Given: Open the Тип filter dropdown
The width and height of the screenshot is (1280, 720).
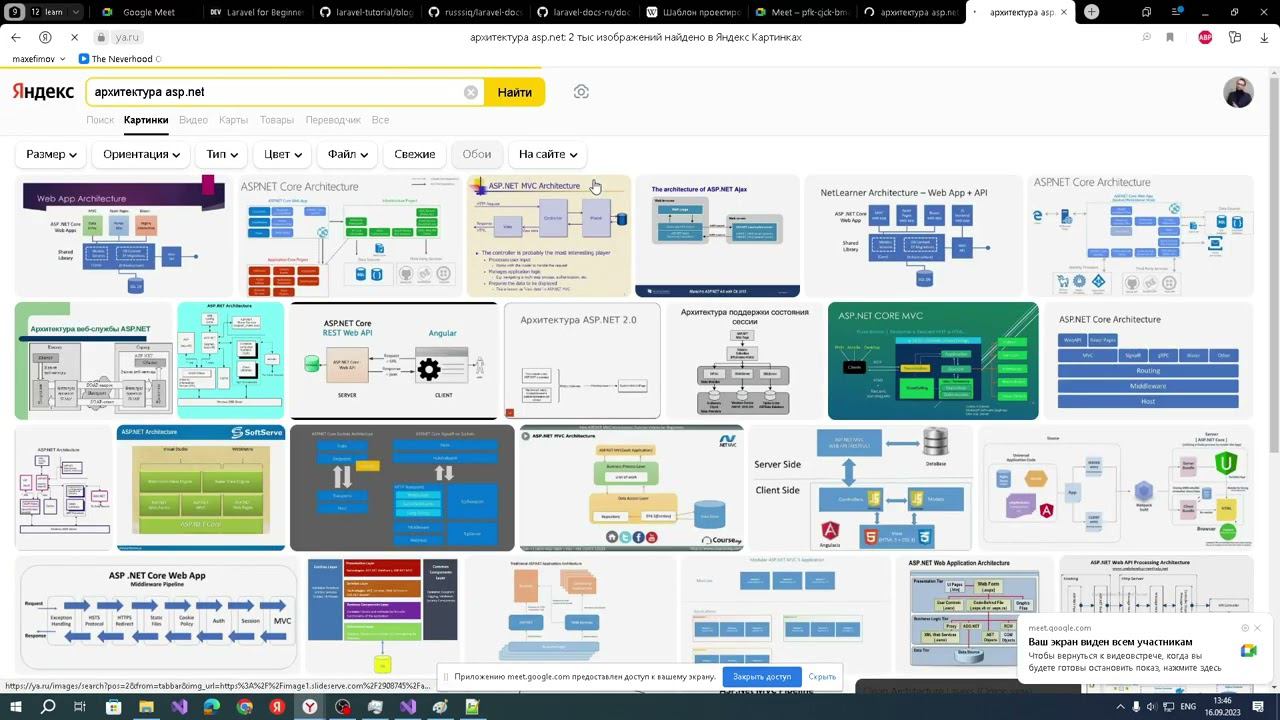Looking at the screenshot, I should (222, 154).
